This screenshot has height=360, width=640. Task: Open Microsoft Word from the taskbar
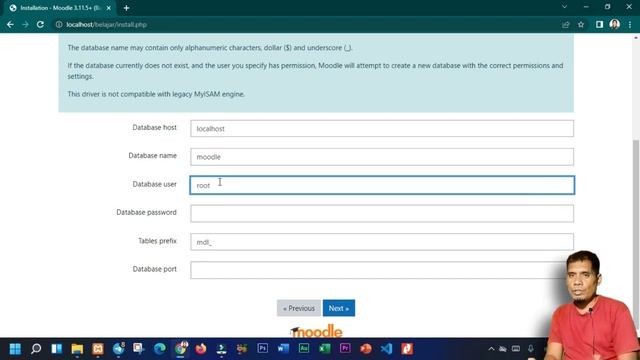point(283,349)
